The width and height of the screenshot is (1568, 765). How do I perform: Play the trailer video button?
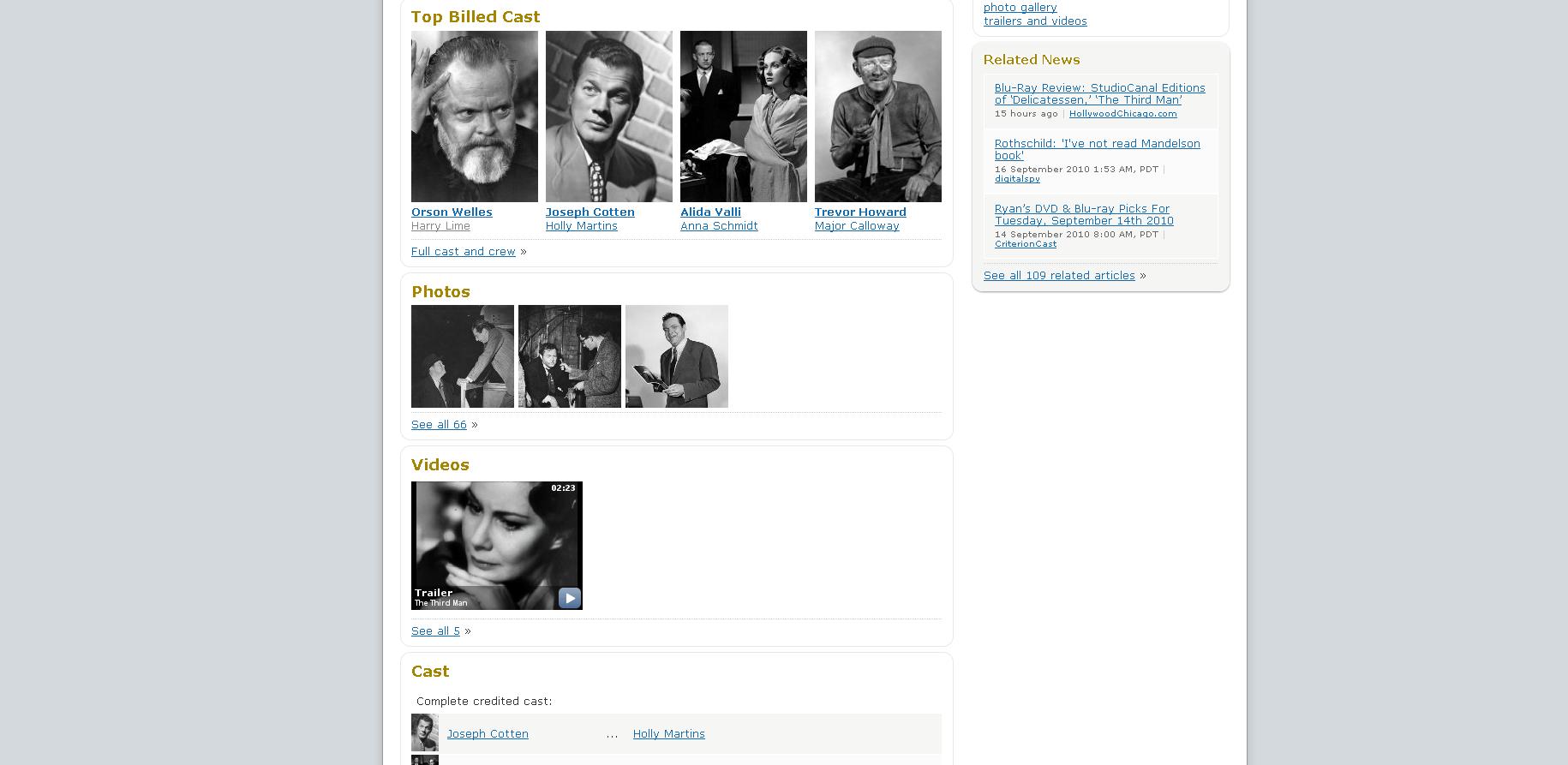tap(570, 597)
